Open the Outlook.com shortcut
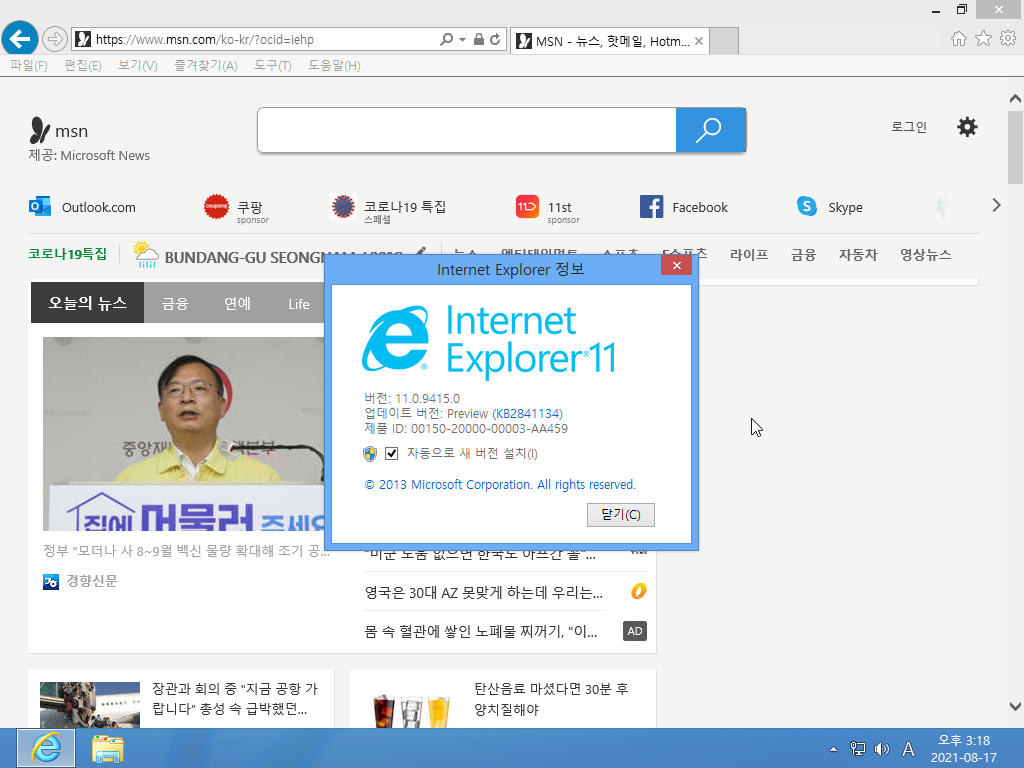This screenshot has width=1024, height=768. click(83, 207)
